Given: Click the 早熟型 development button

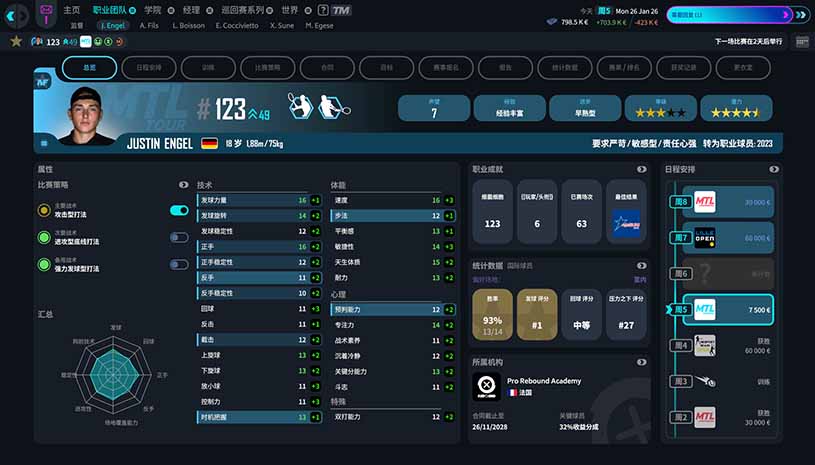Looking at the screenshot, I should 585,108.
